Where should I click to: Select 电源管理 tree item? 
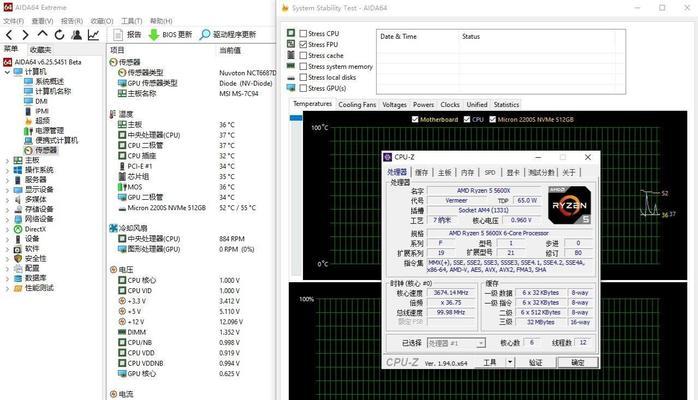pyautogui.click(x=49, y=130)
